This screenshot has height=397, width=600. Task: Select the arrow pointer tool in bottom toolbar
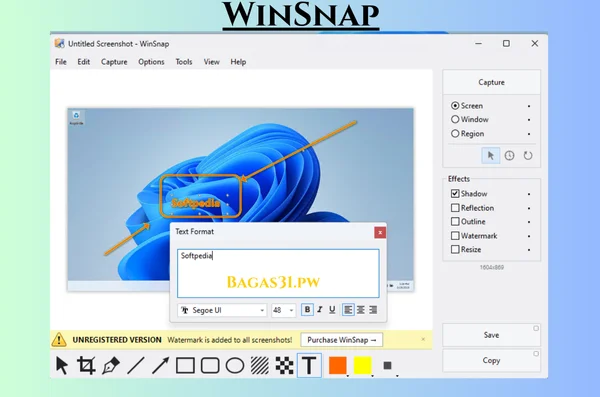62,365
